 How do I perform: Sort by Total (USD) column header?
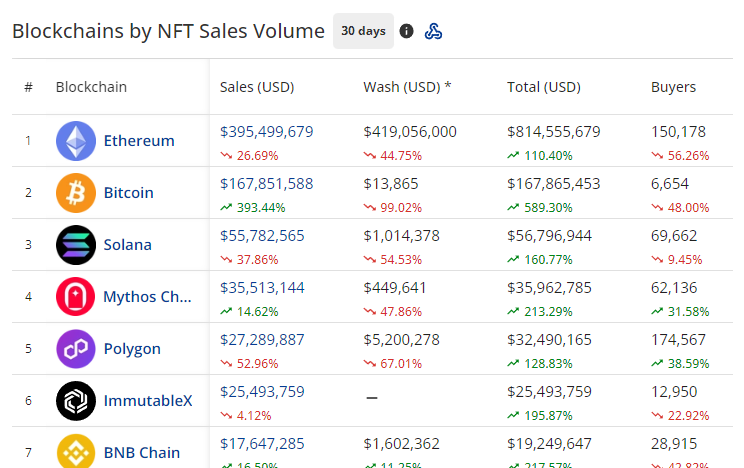click(544, 87)
